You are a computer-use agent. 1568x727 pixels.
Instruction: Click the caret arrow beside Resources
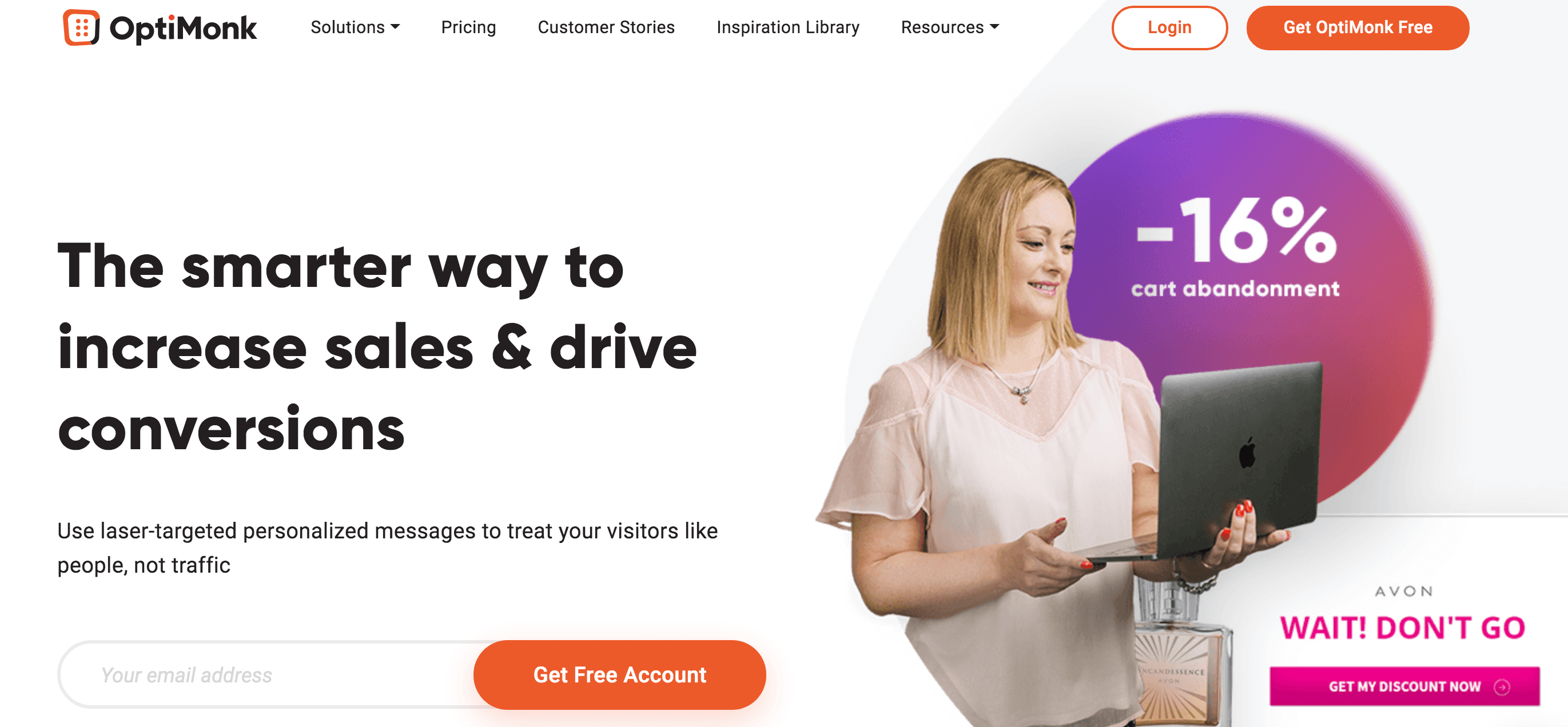(994, 27)
